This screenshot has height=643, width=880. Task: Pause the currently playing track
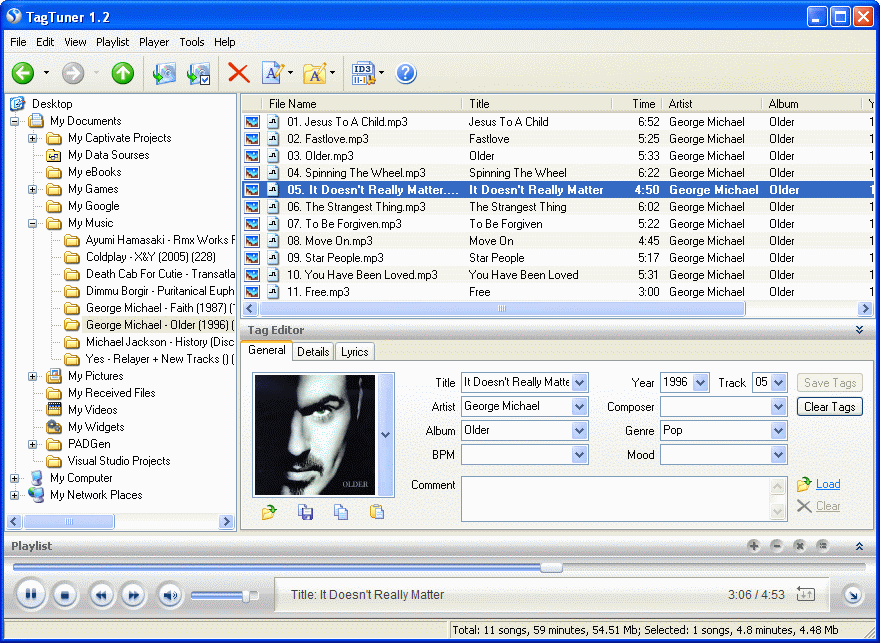pyautogui.click(x=31, y=595)
